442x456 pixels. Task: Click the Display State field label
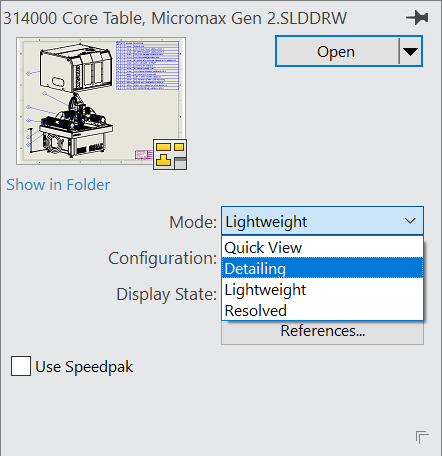click(x=167, y=294)
